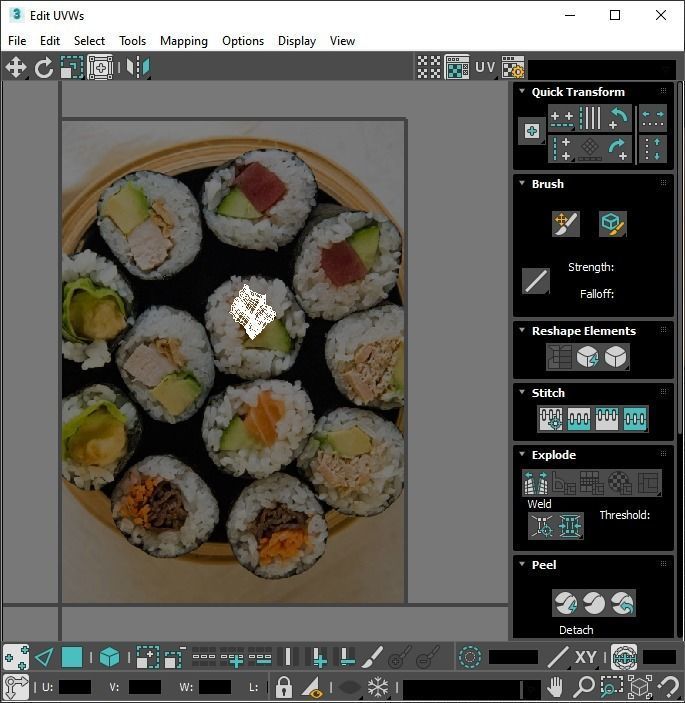This screenshot has height=703, width=685.
Task: Select the Scale selected subobjects tool
Action: click(x=72, y=68)
